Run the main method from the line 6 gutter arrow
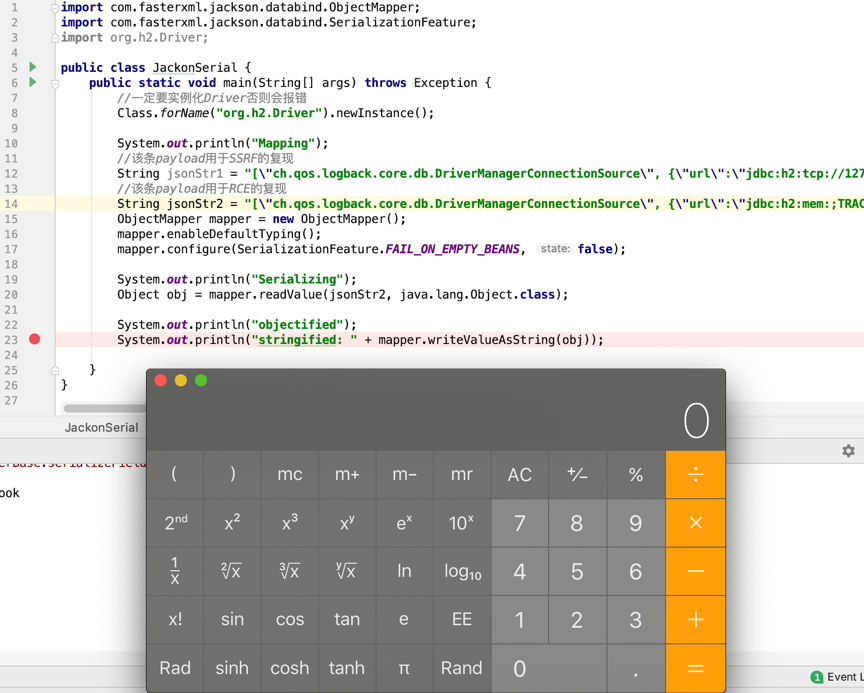The height and width of the screenshot is (693, 864). tap(33, 83)
